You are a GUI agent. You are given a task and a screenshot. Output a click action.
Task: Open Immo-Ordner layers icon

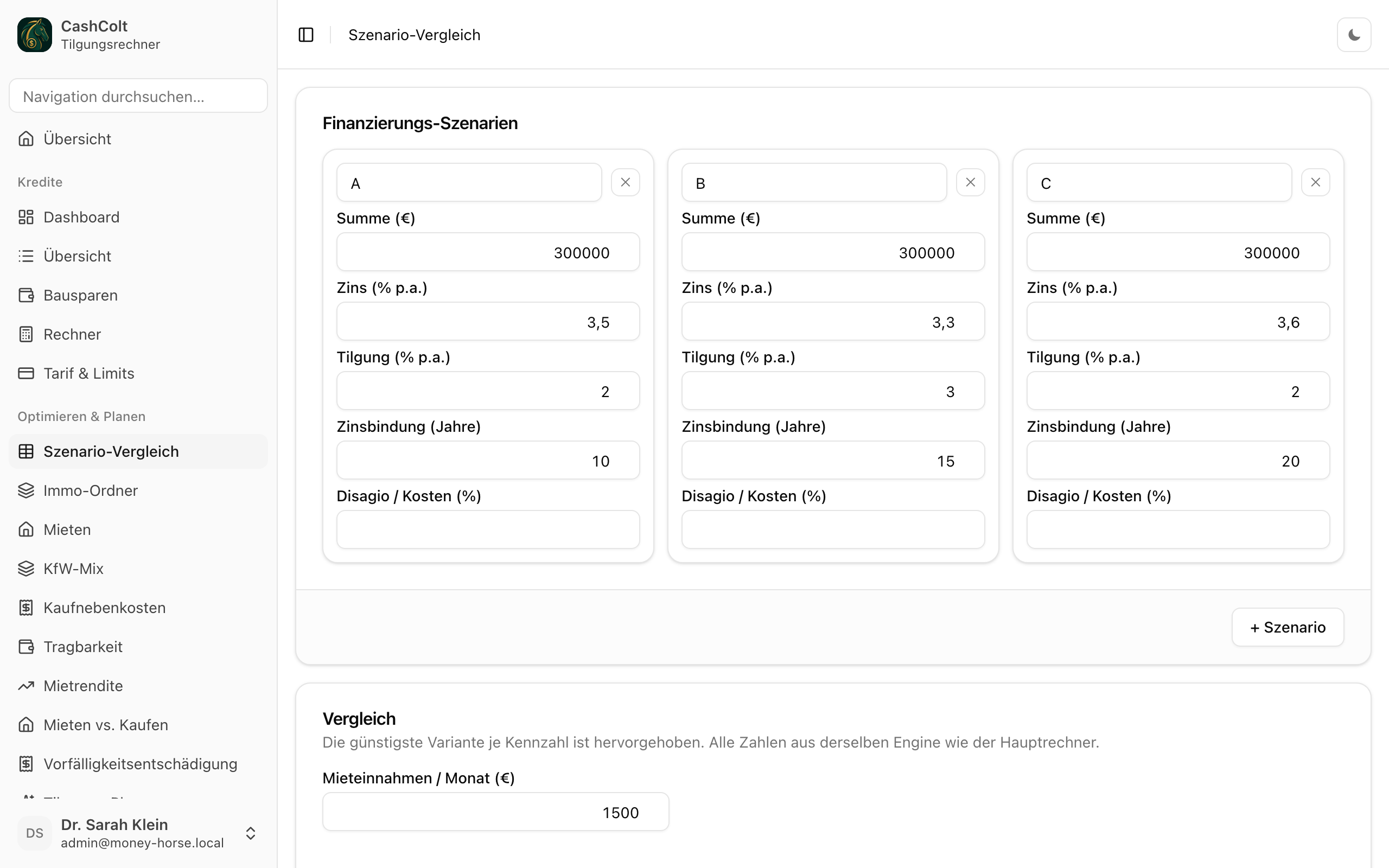(26, 490)
